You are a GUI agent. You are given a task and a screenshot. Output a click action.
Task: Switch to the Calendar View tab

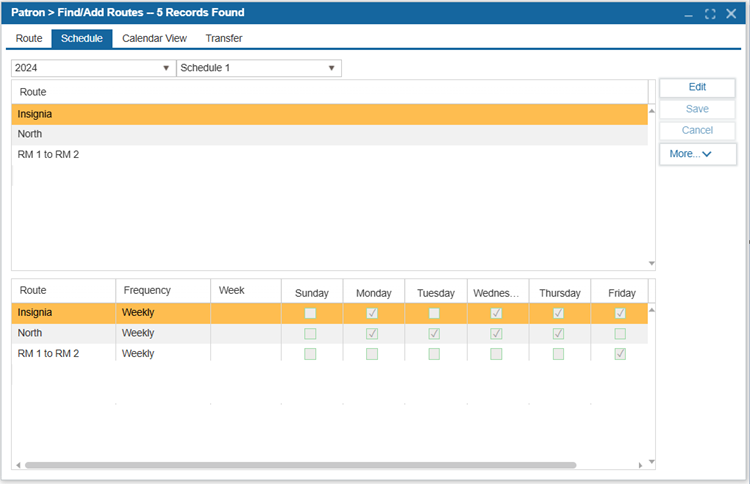click(x=154, y=38)
